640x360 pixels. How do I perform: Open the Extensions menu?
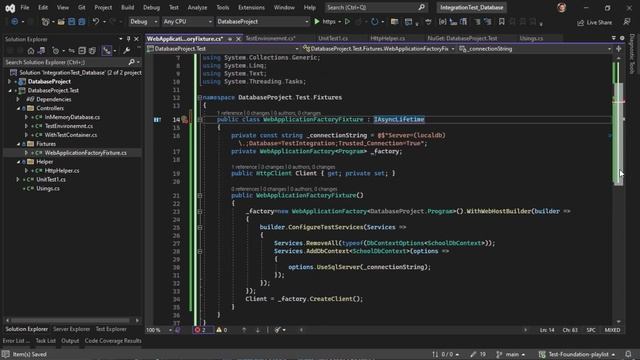click(x=251, y=7)
